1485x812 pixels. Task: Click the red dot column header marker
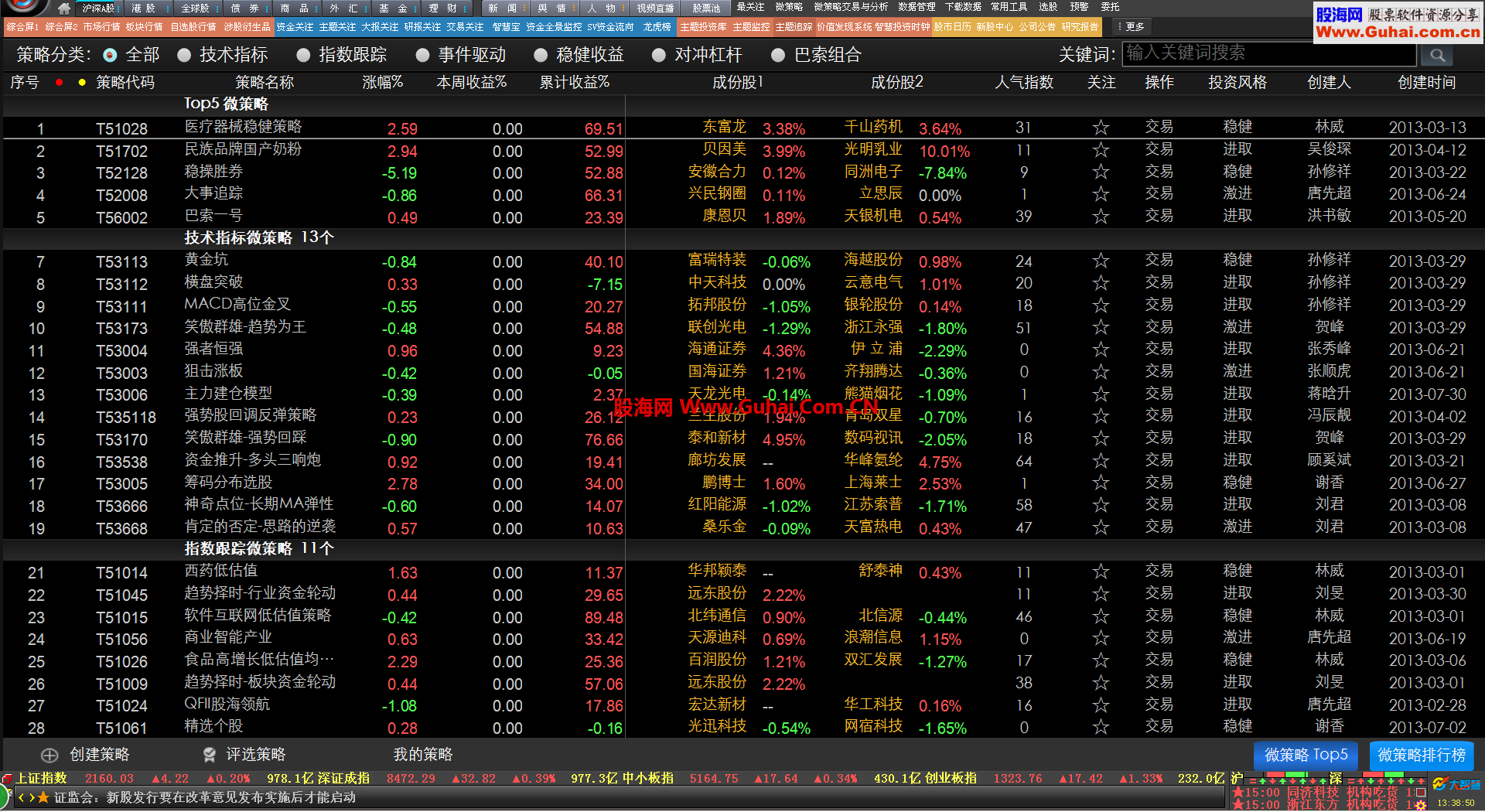coord(59,82)
